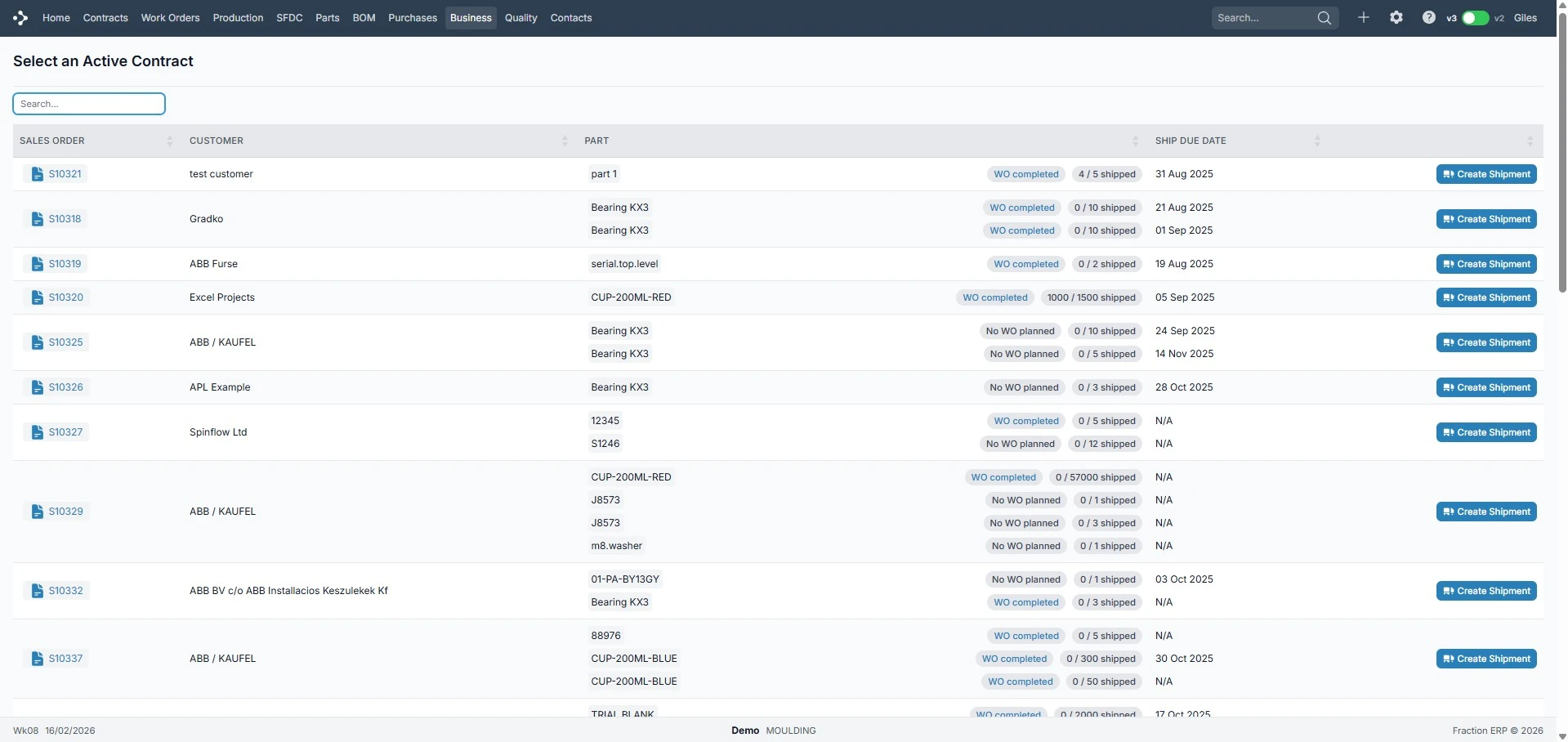This screenshot has height=742, width=1568.
Task: Open the Purchases menu
Action: [412, 18]
